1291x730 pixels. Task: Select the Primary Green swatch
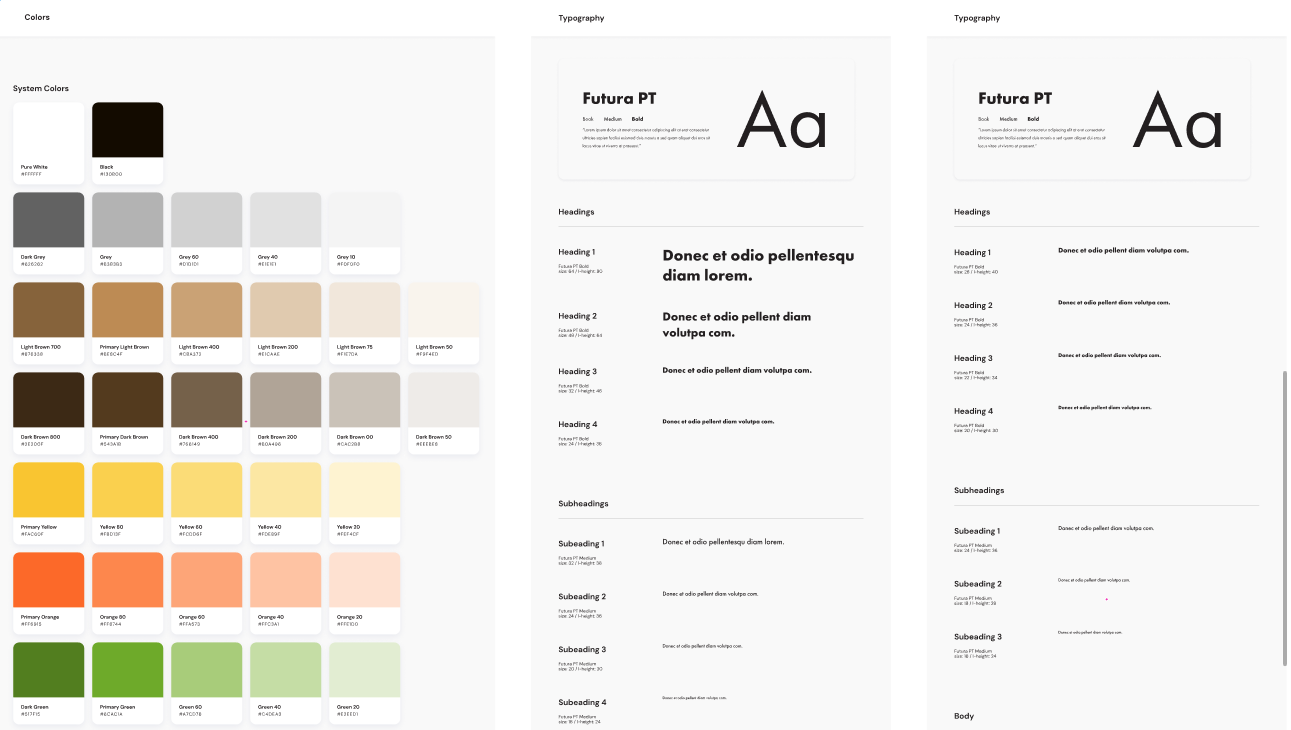pos(127,670)
